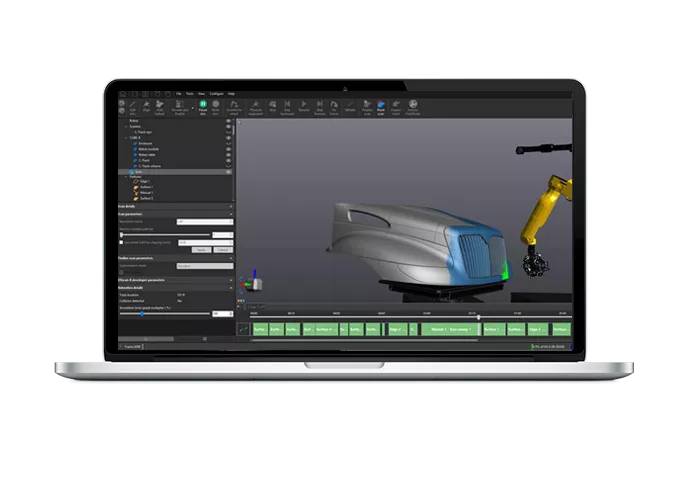Click the green Pause simulation icon

pyautogui.click(x=203, y=103)
